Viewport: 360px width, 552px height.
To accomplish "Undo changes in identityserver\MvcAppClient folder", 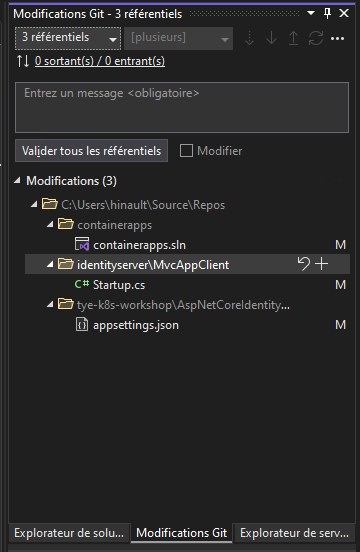I will click(304, 264).
